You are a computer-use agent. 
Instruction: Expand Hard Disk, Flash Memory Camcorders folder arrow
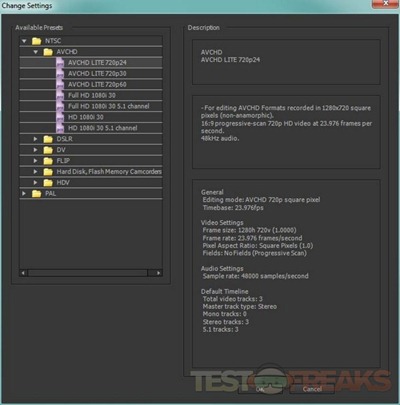click(x=35, y=172)
